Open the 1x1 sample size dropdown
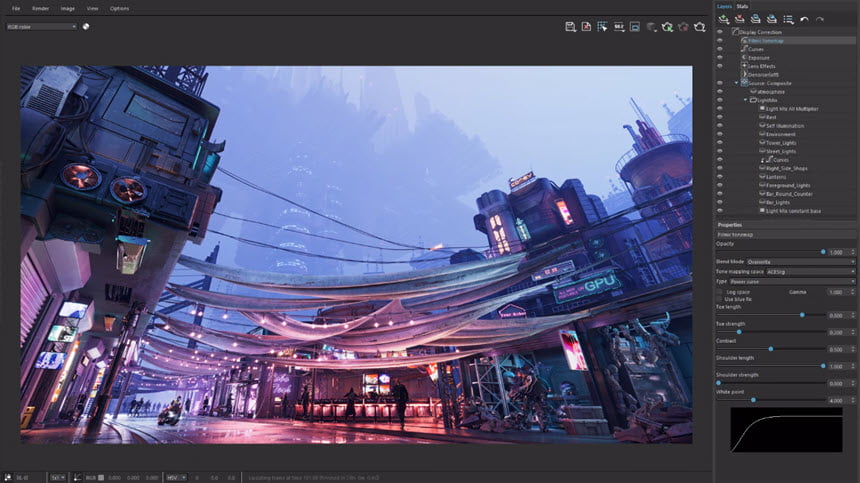 click(x=58, y=478)
